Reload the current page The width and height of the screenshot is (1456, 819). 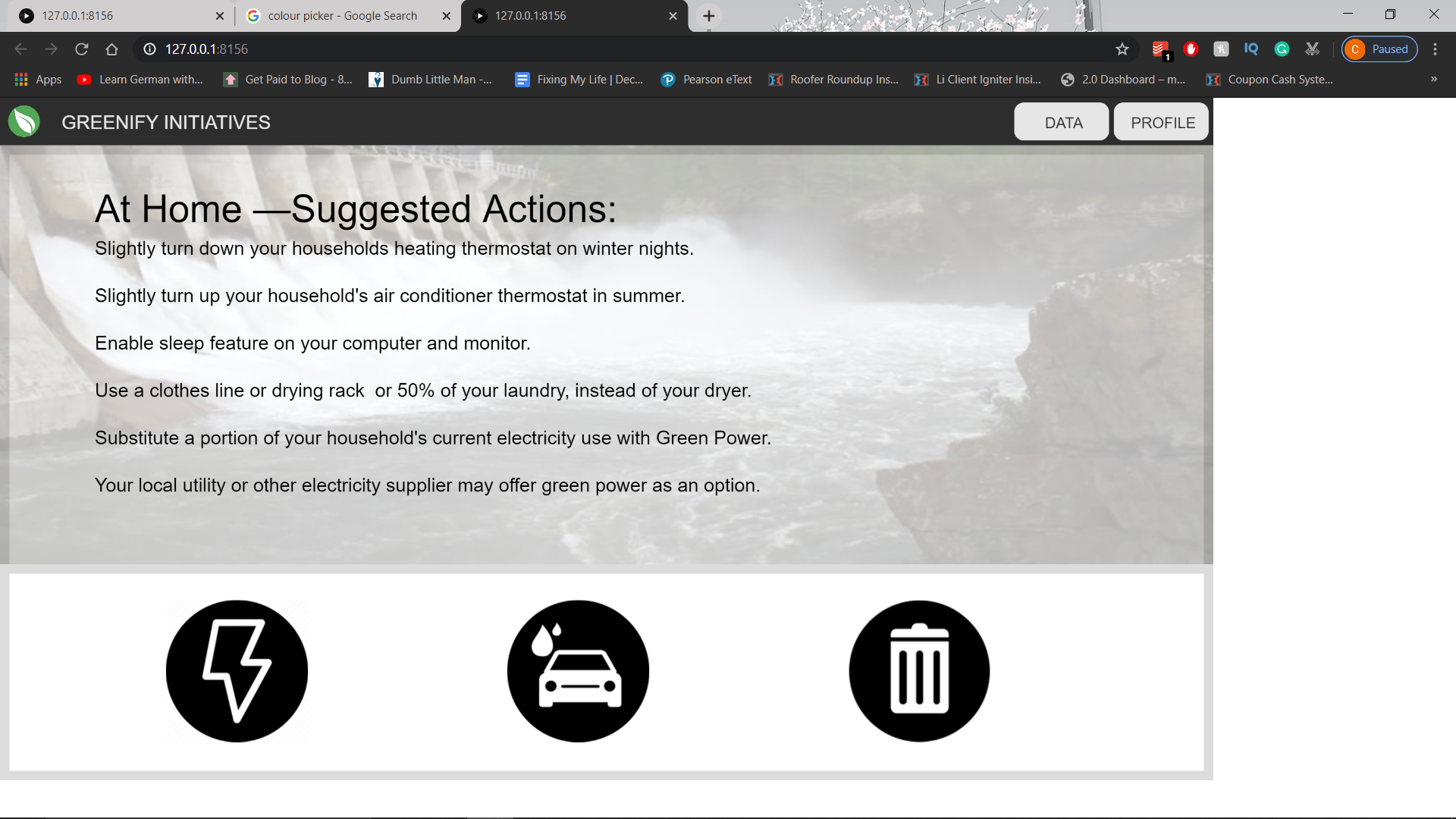82,49
